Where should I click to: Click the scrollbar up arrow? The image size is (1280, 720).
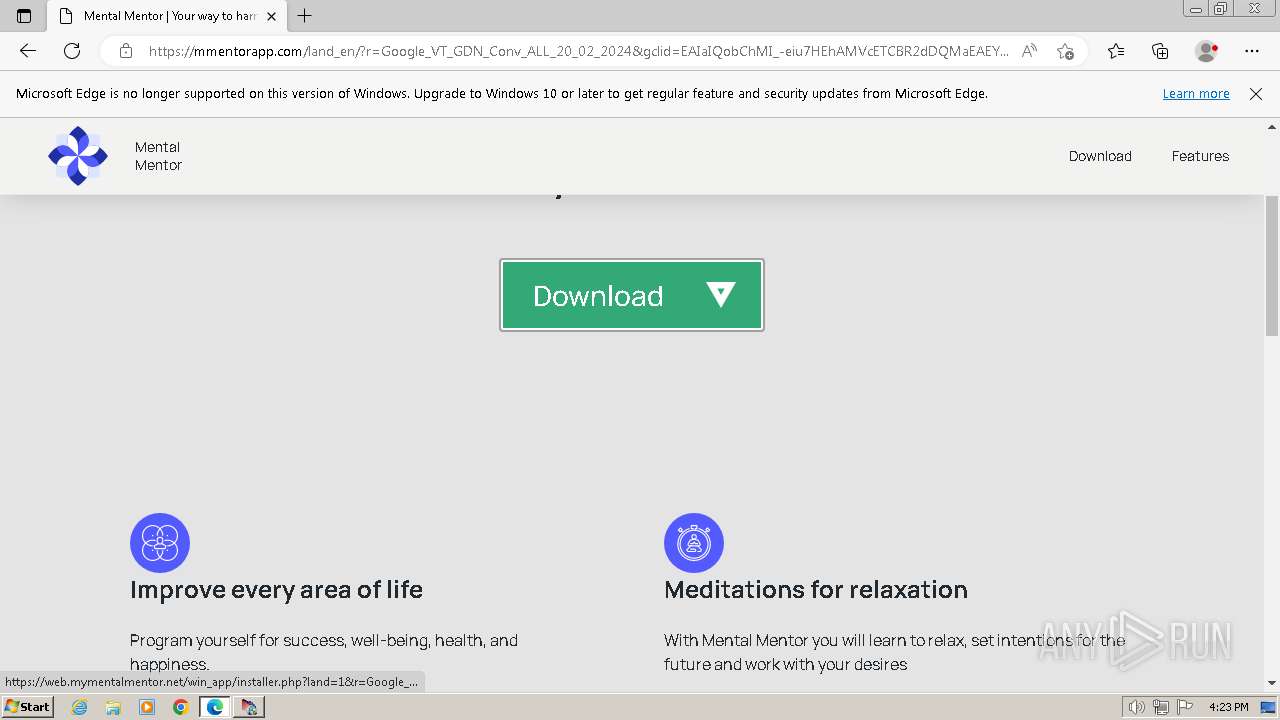pyautogui.click(x=1272, y=127)
